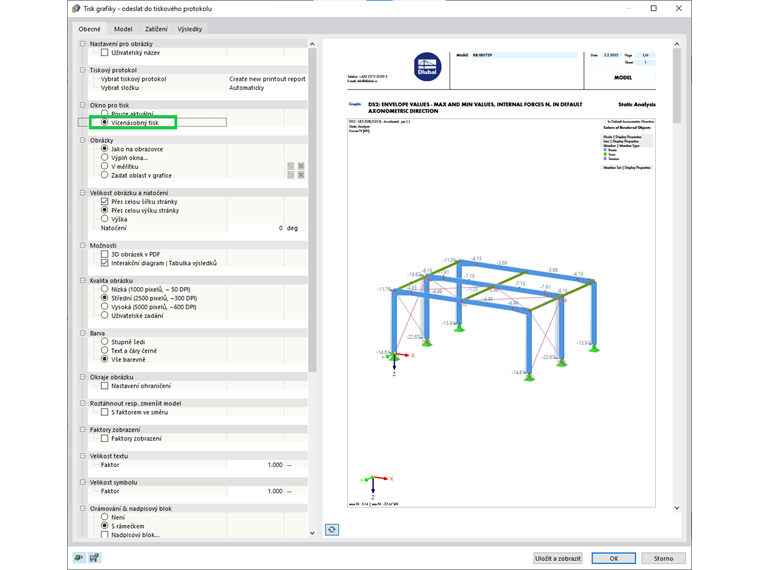Image resolution: width=760 pixels, height=570 pixels.
Task: Collapse the Tiskový protokol section
Action: pyautogui.click(x=82, y=70)
